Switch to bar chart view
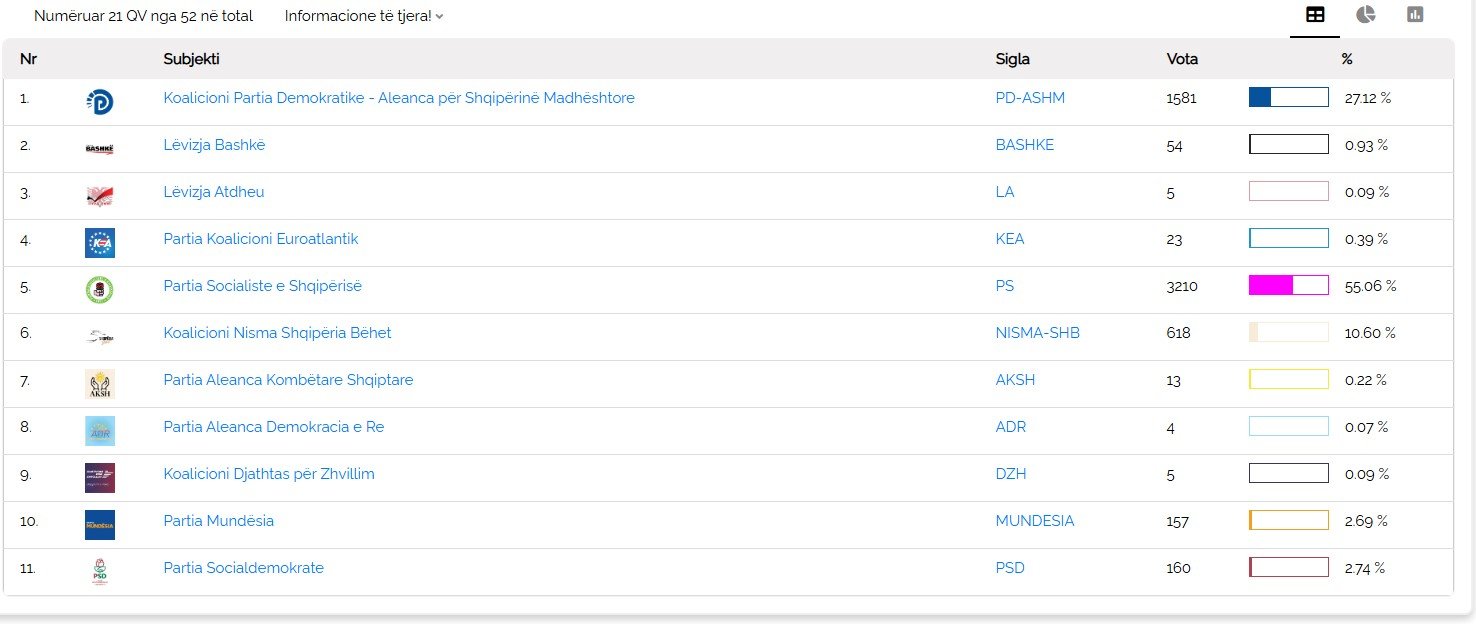This screenshot has height=624, width=1476. click(1415, 15)
